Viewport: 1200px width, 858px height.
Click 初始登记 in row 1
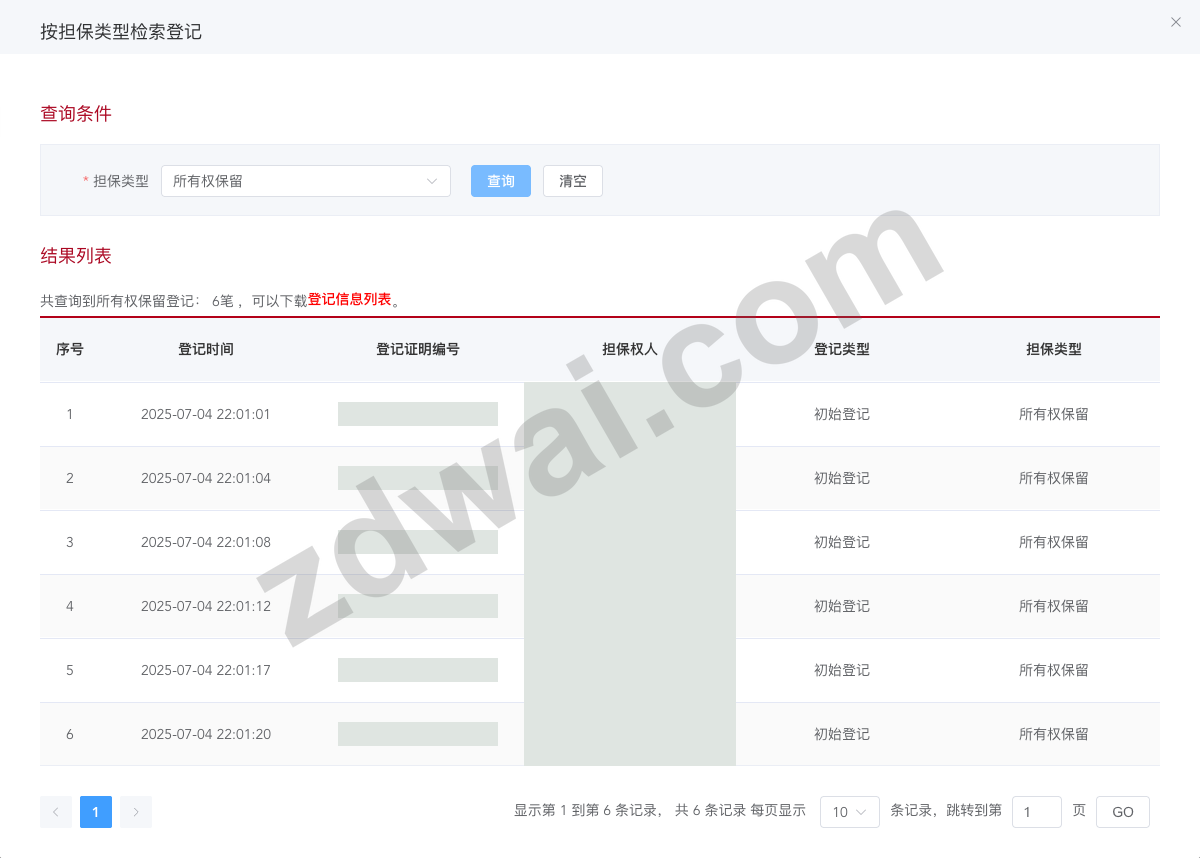842,414
